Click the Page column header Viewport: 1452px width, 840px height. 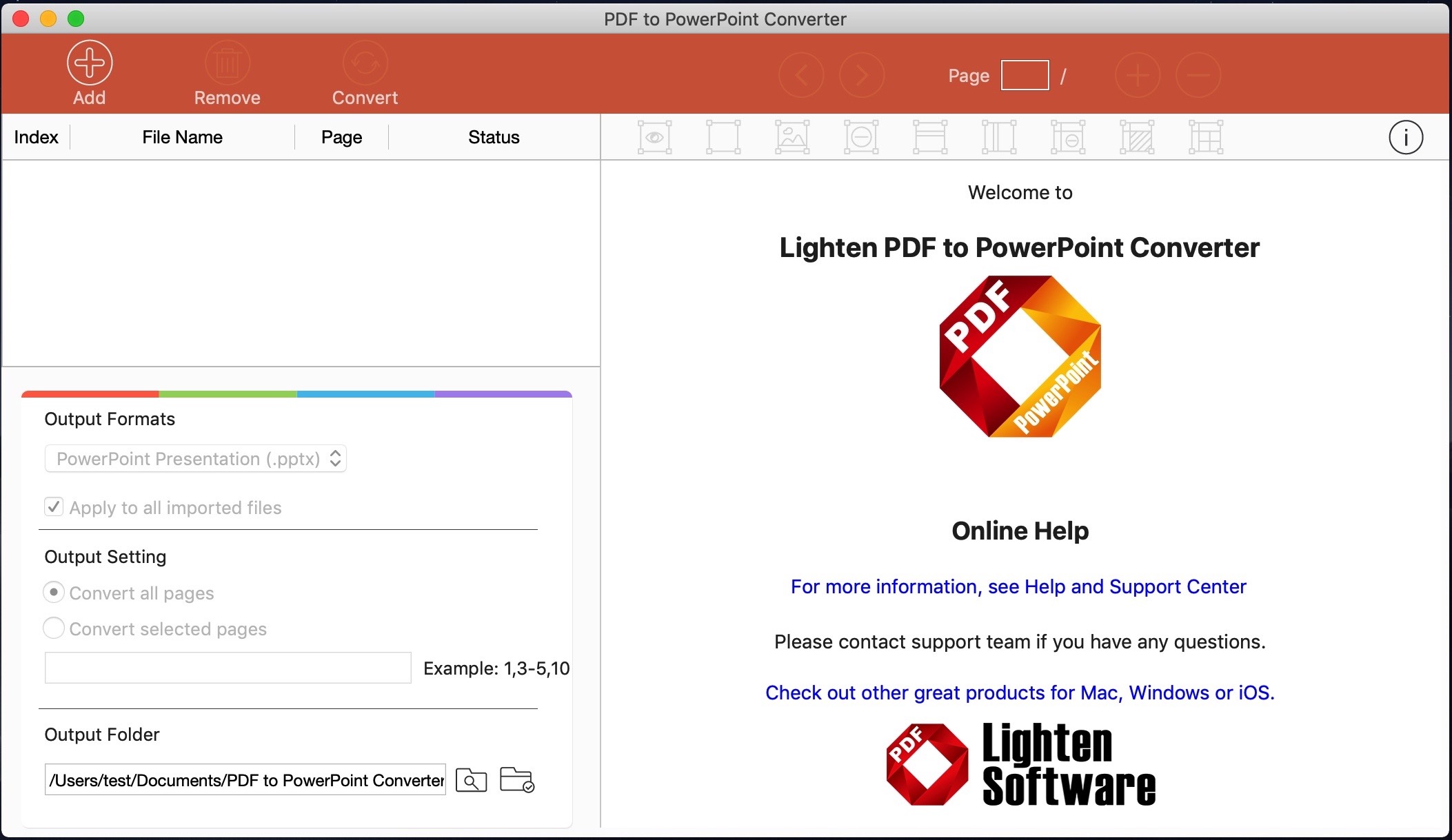click(x=342, y=137)
